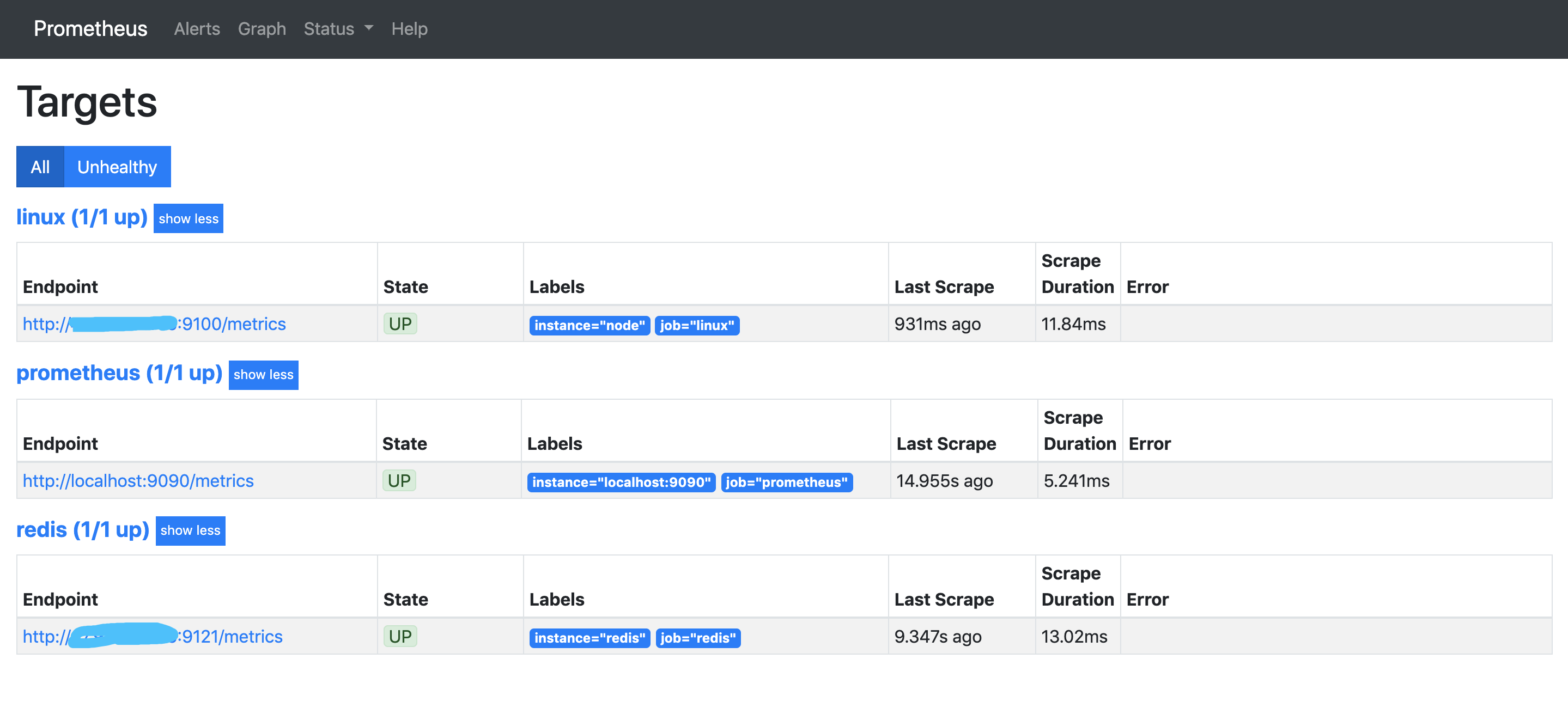Click the UP state in the prometheus row

[399, 480]
